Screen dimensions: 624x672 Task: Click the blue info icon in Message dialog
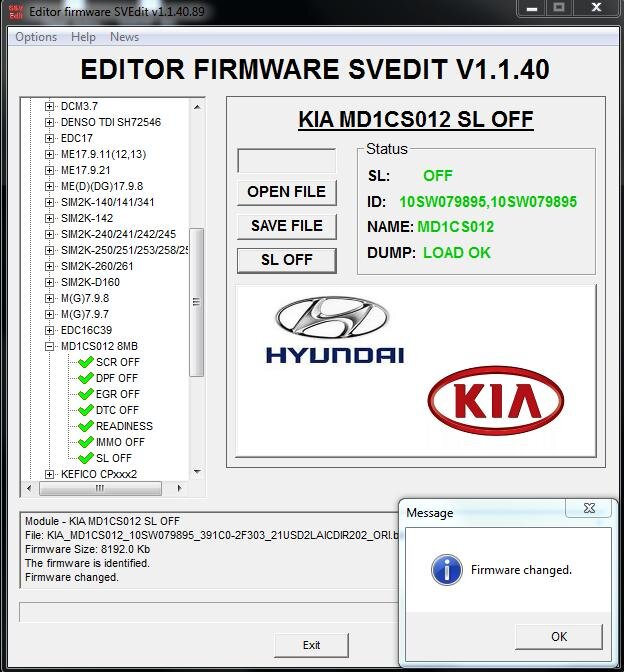click(447, 570)
